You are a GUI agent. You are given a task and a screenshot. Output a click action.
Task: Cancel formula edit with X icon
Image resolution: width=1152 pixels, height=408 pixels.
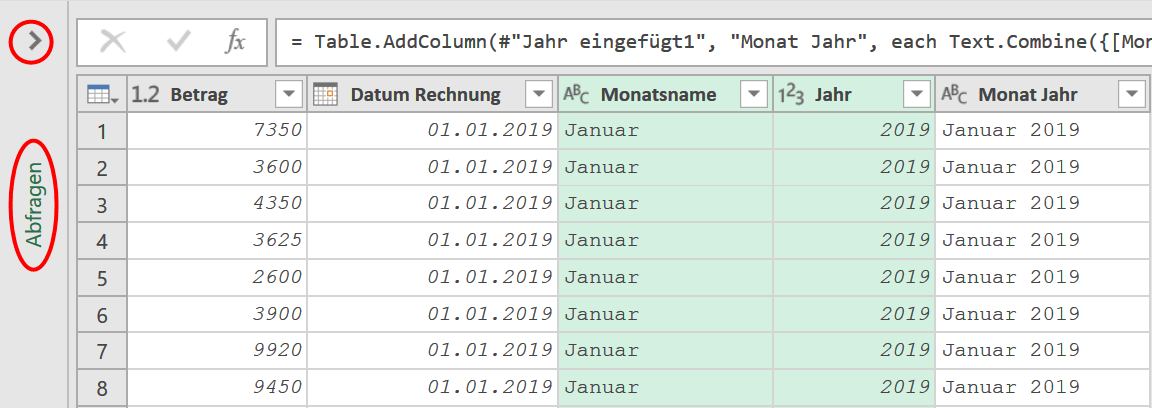pos(112,42)
